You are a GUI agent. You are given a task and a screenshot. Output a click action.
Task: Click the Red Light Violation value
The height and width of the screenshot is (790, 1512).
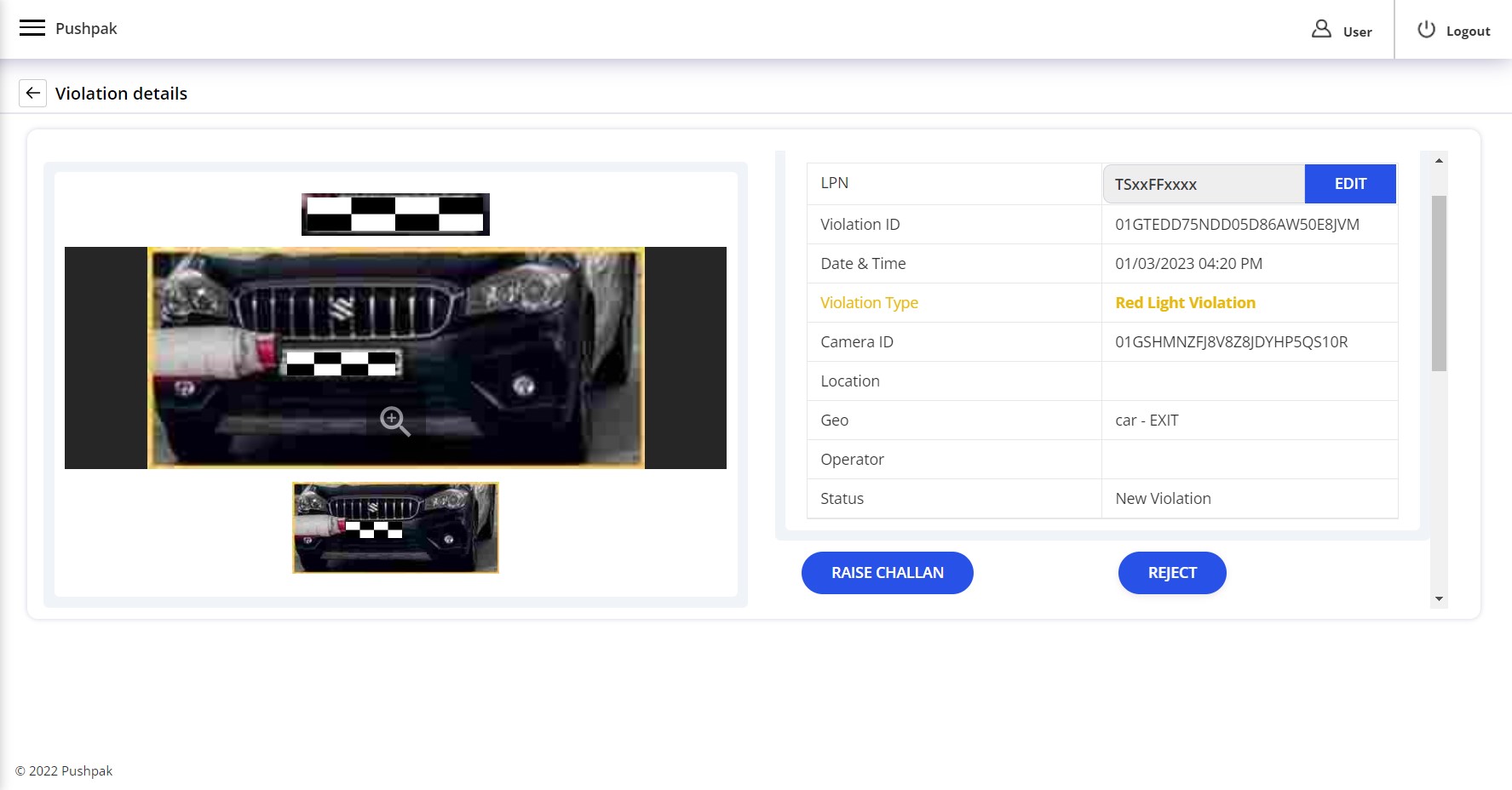[x=1185, y=303]
